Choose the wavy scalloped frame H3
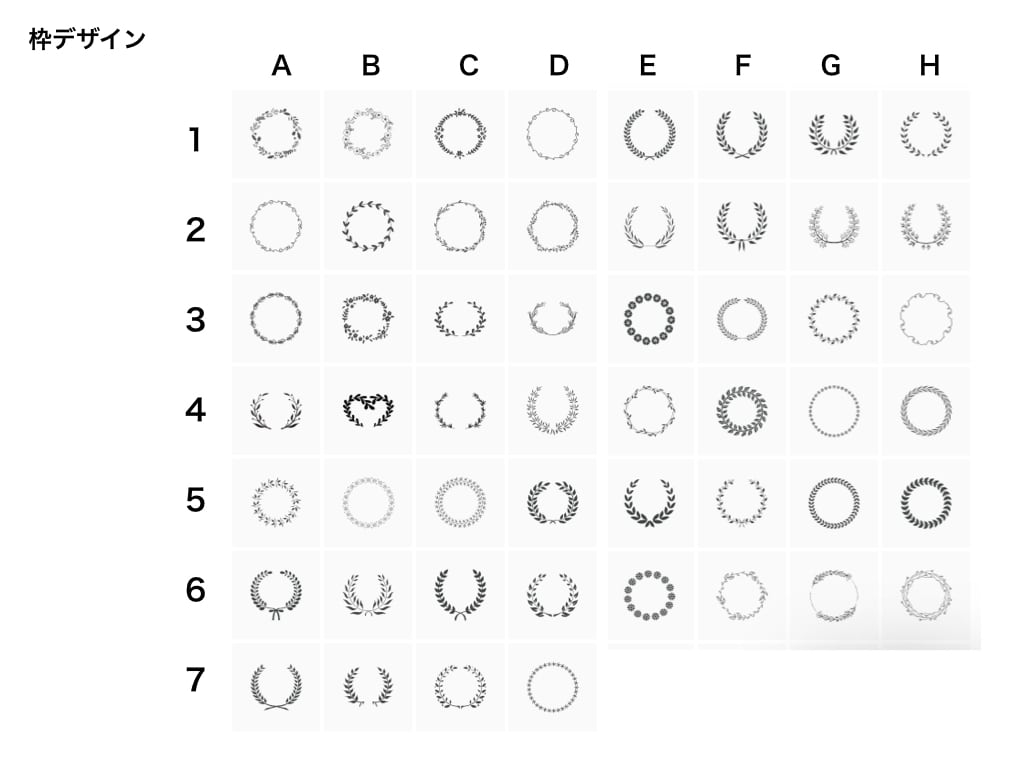 coord(925,319)
